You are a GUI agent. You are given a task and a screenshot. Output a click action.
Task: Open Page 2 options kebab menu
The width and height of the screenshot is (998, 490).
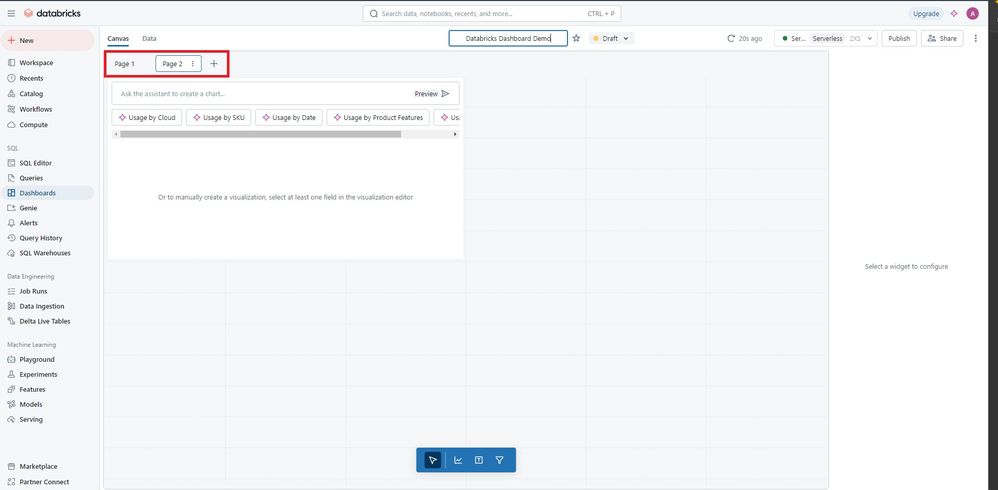tap(193, 64)
